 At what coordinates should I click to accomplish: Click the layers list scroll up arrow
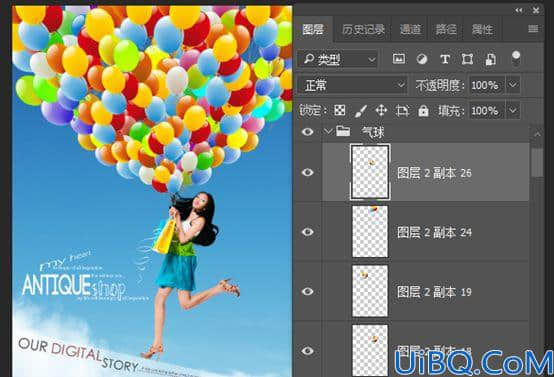pos(537,134)
